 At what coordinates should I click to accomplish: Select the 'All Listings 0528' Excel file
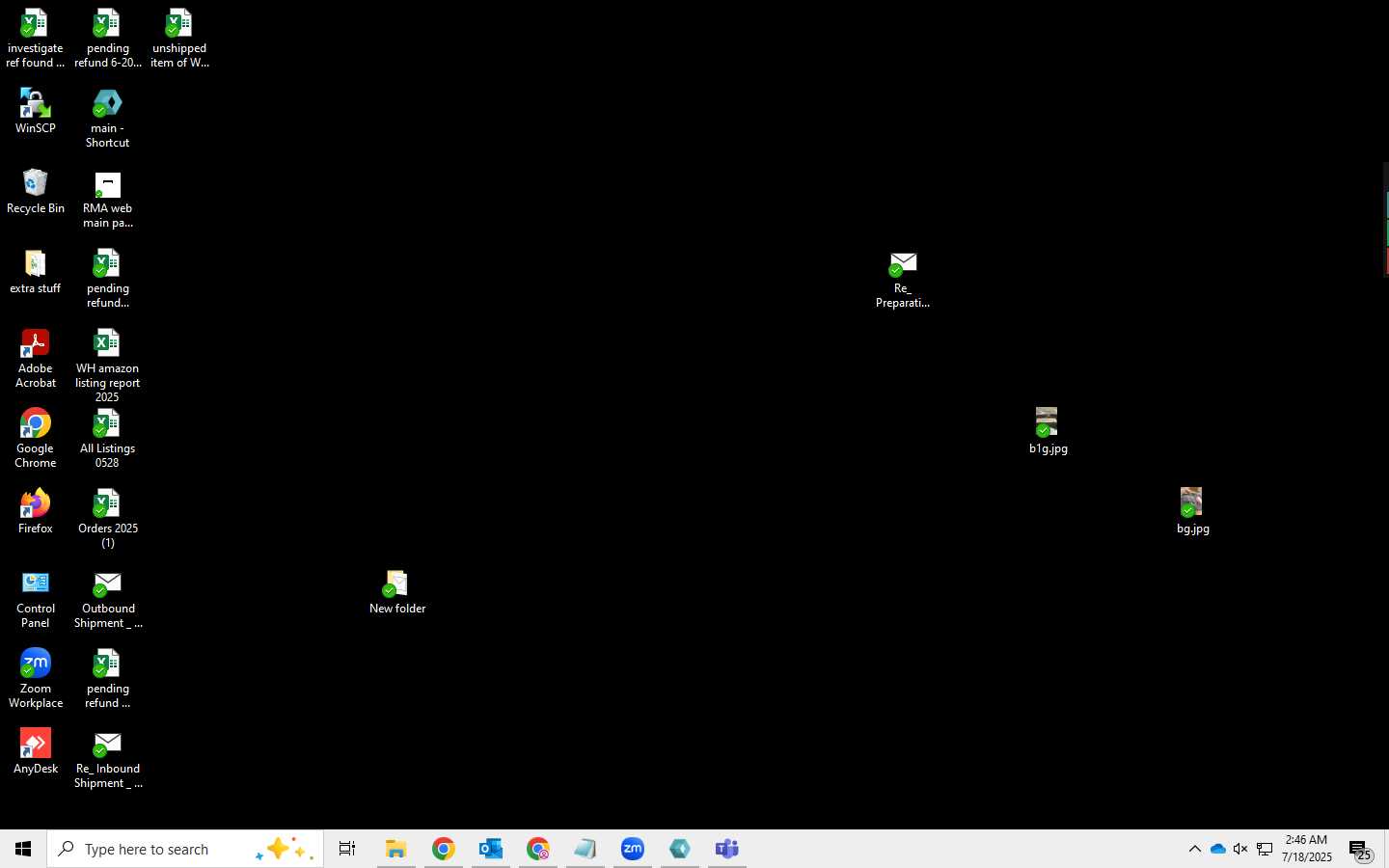pyautogui.click(x=107, y=439)
